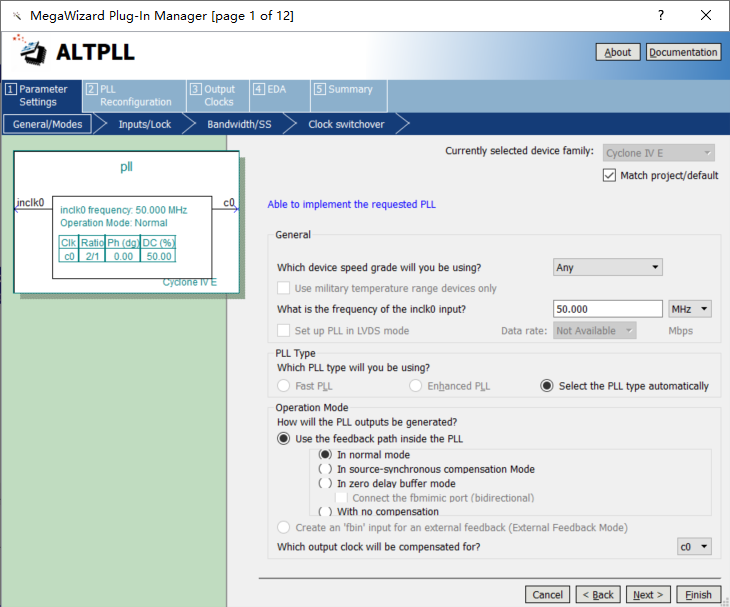Toggle Connect the fbmimic port checkbox
This screenshot has height=607, width=730.
(x=341, y=498)
